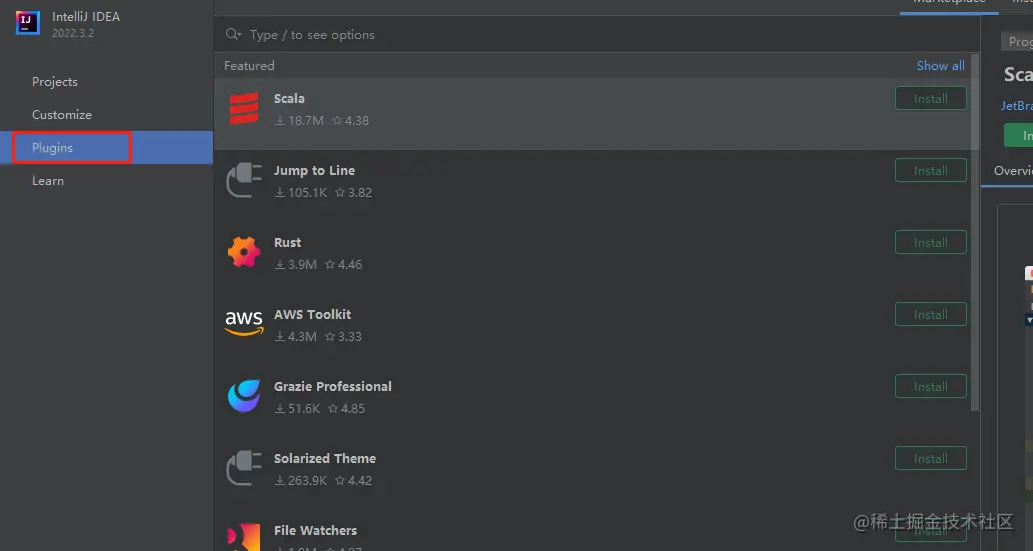Viewport: 1033px width, 551px height.
Task: Install the Jump to Line plugin
Action: point(930,171)
